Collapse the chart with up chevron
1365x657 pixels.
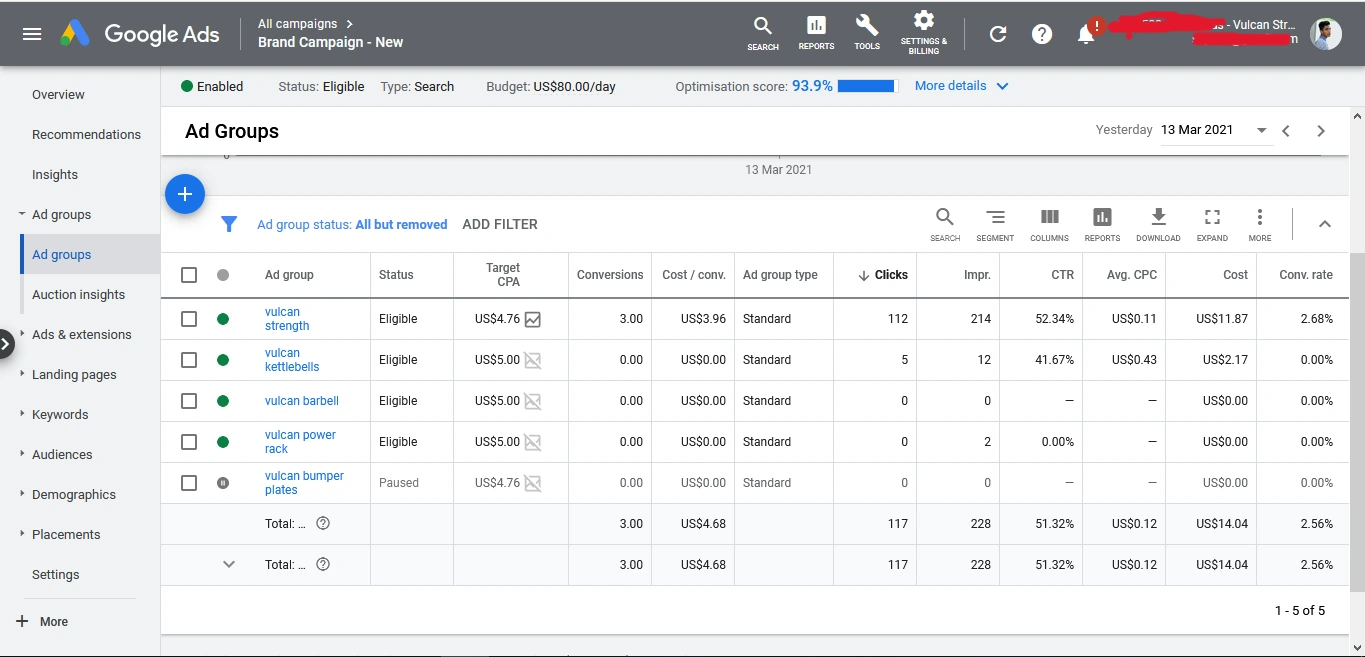coord(1325,224)
